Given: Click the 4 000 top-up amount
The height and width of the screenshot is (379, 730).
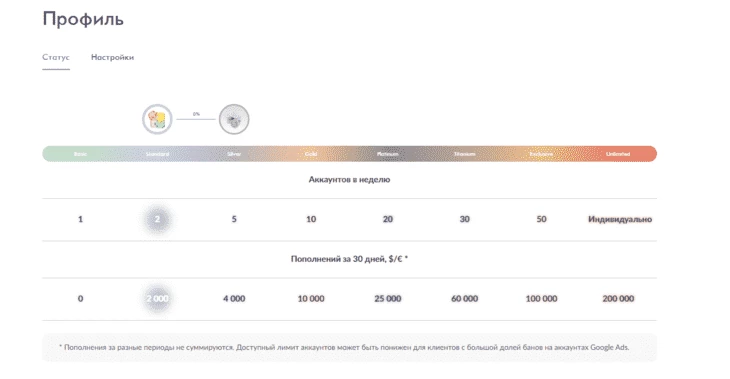Looking at the screenshot, I should tap(234, 299).
